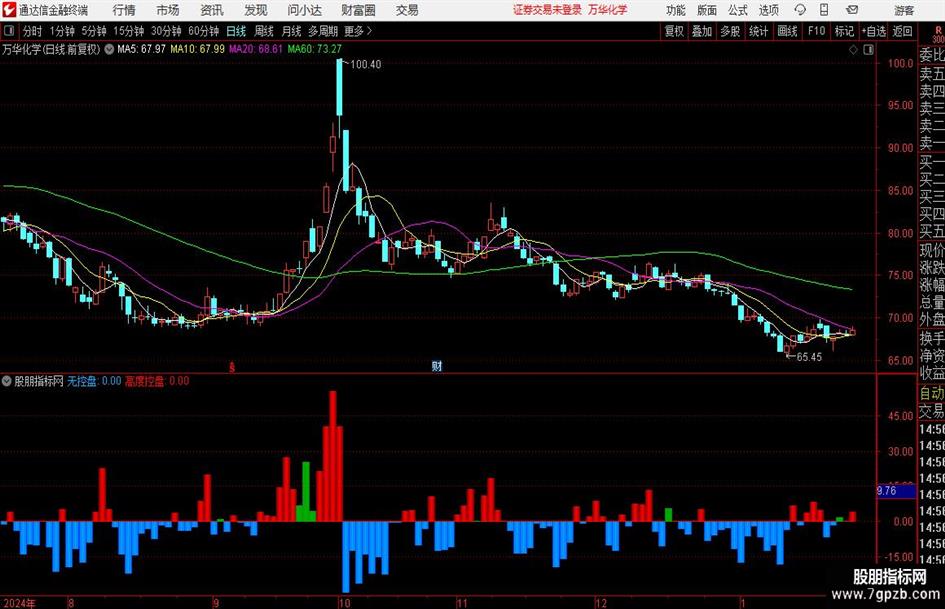Select the 周线 weekly chart tab
This screenshot has height=609, width=945.
pos(264,31)
